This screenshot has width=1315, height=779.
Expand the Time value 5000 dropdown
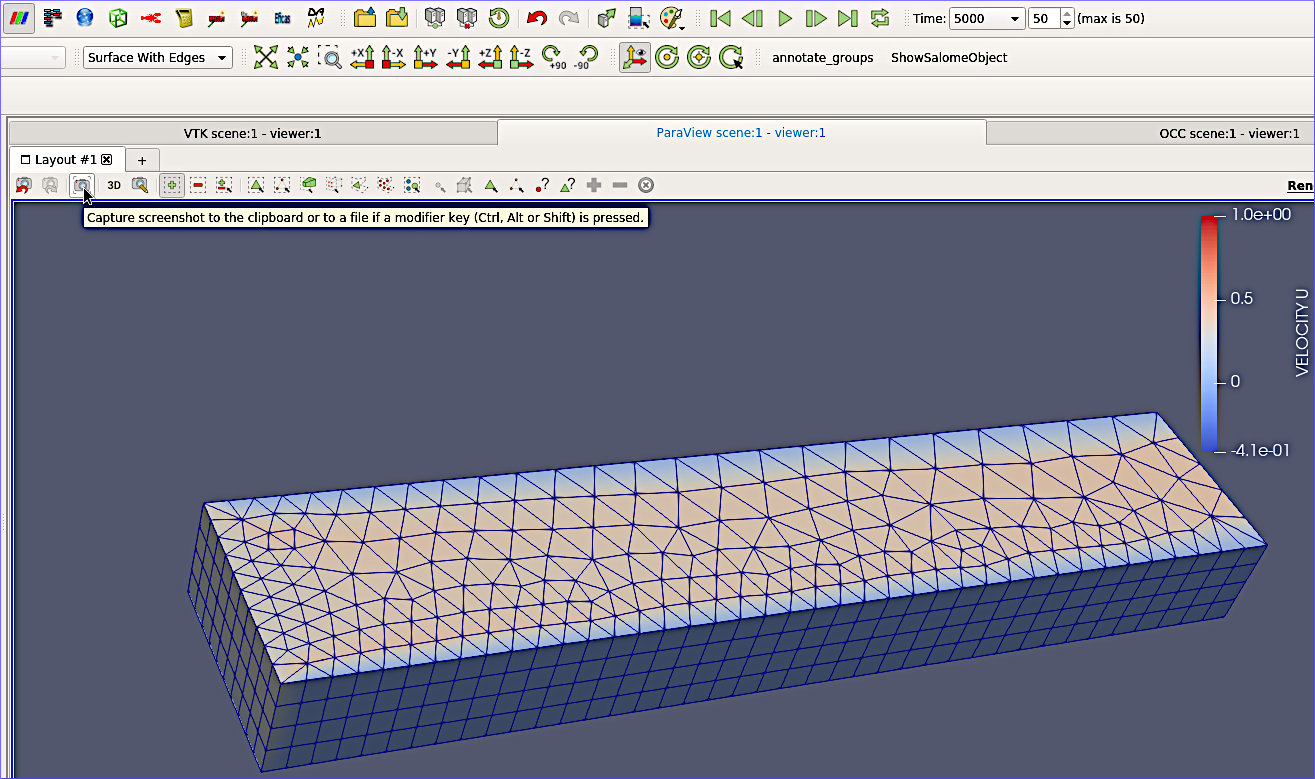[1015, 19]
